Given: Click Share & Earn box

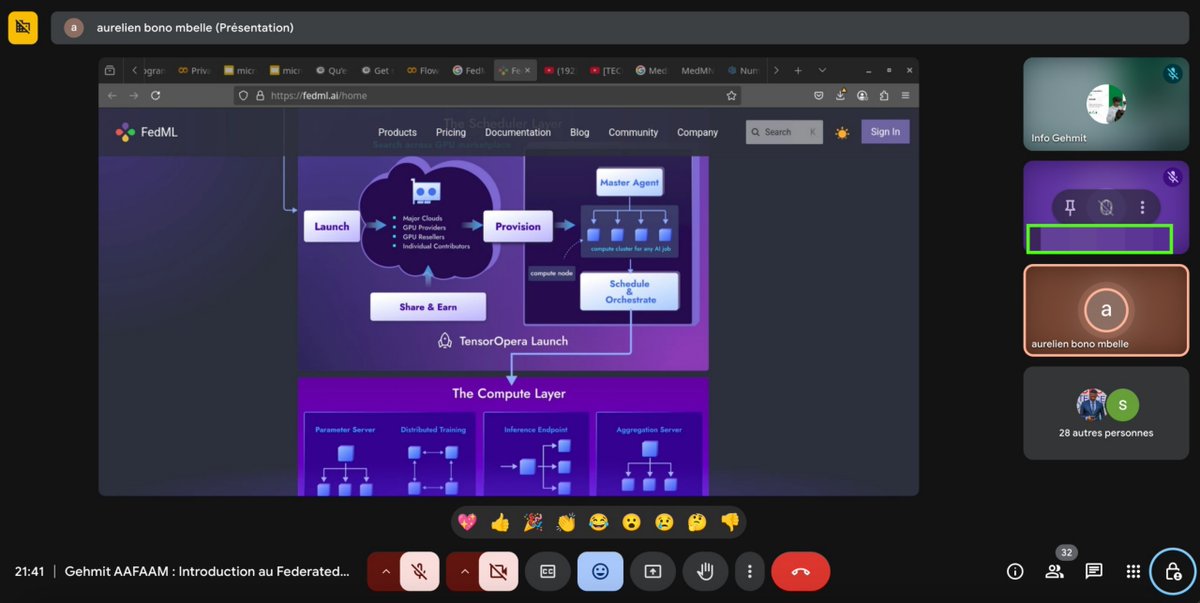Looking at the screenshot, I should click(x=428, y=307).
